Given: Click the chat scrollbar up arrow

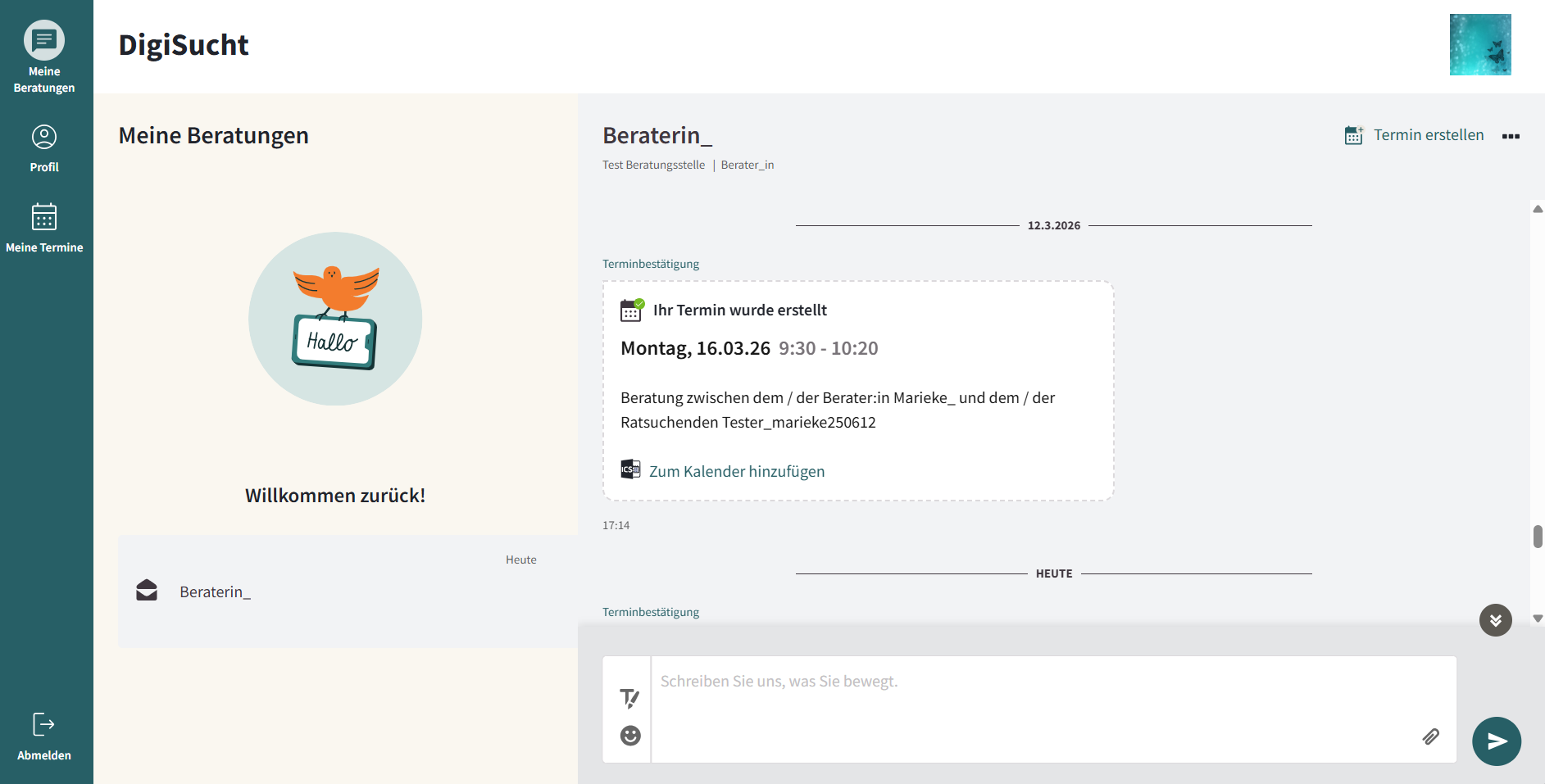Looking at the screenshot, I should [x=1538, y=209].
